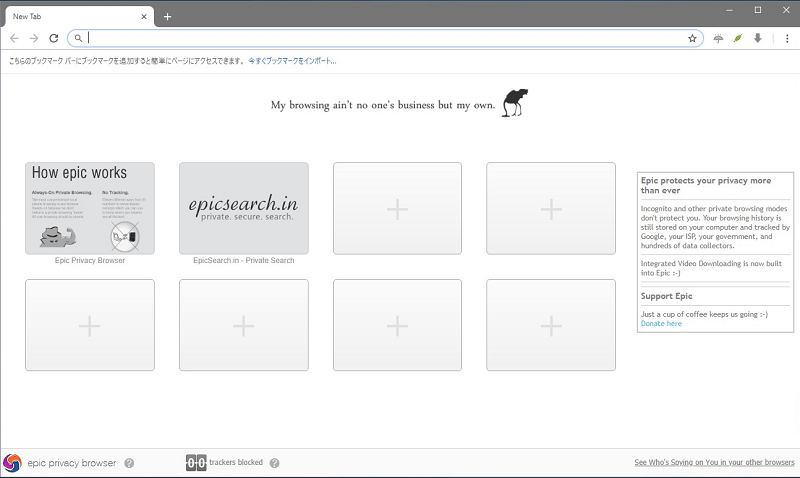Bookmark this page with the star icon

(692, 38)
